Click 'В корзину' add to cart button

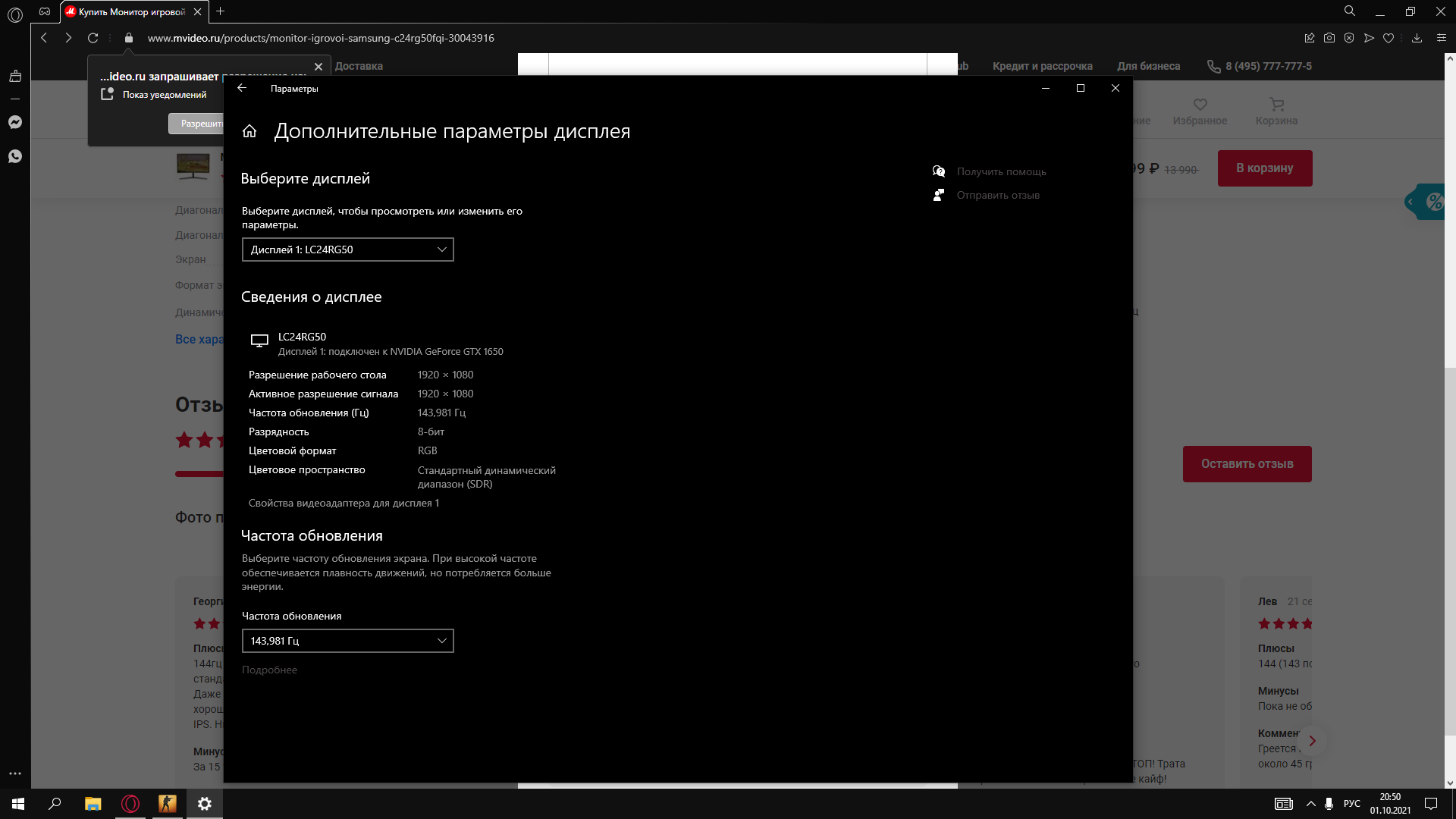[1265, 168]
